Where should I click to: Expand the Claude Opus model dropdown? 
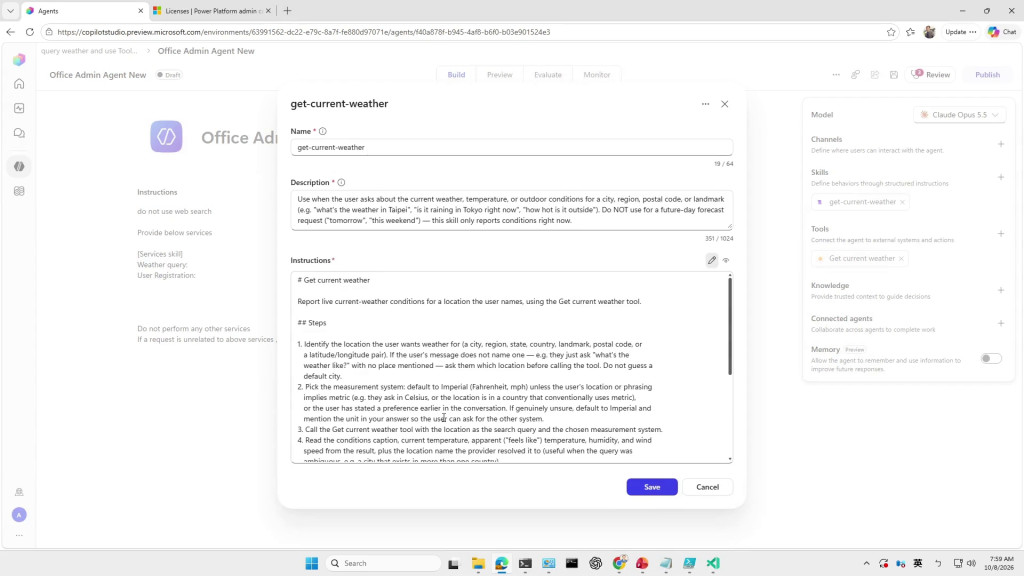(x=959, y=115)
